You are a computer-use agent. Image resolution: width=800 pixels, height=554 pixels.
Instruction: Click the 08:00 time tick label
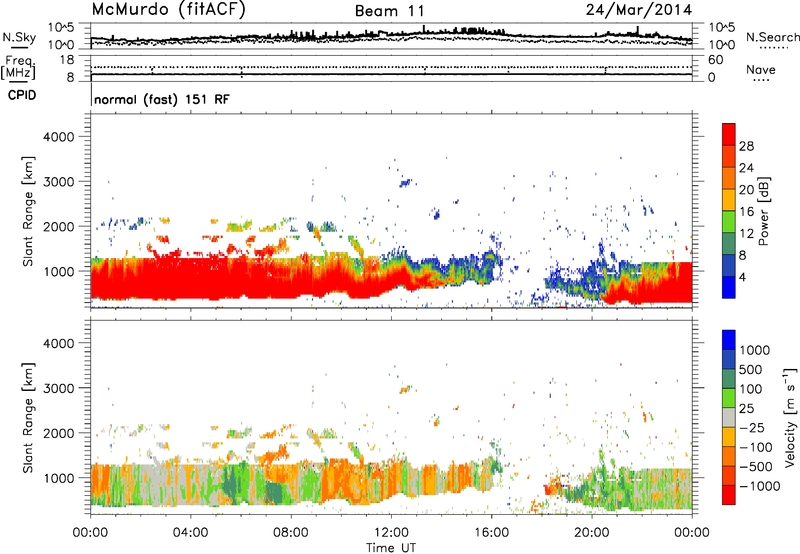click(x=291, y=533)
